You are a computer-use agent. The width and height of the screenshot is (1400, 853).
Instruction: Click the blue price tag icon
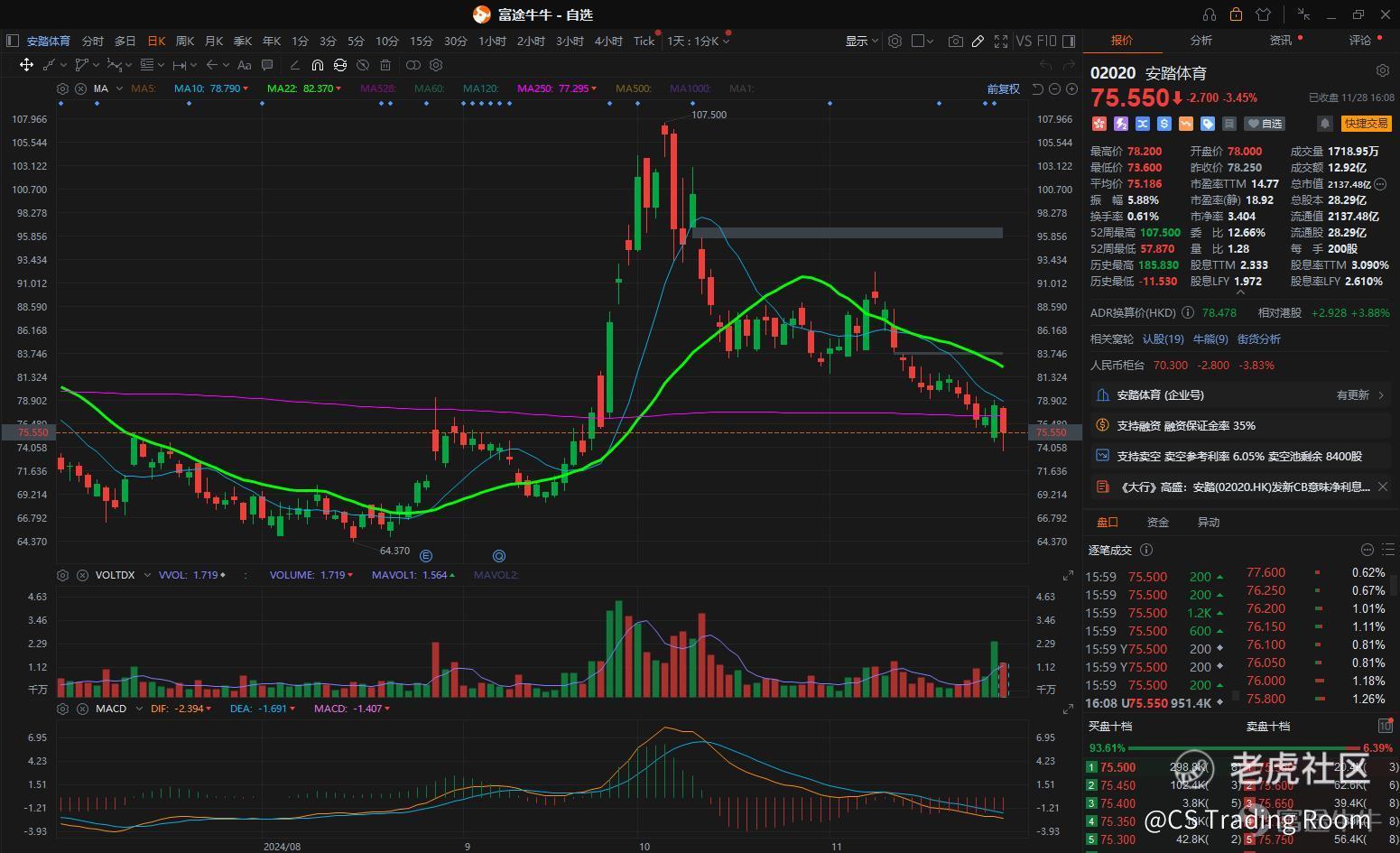(x=1207, y=124)
